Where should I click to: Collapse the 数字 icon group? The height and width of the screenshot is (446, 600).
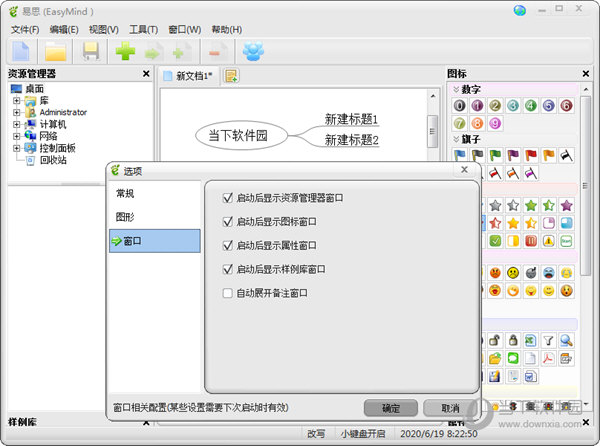click(456, 90)
